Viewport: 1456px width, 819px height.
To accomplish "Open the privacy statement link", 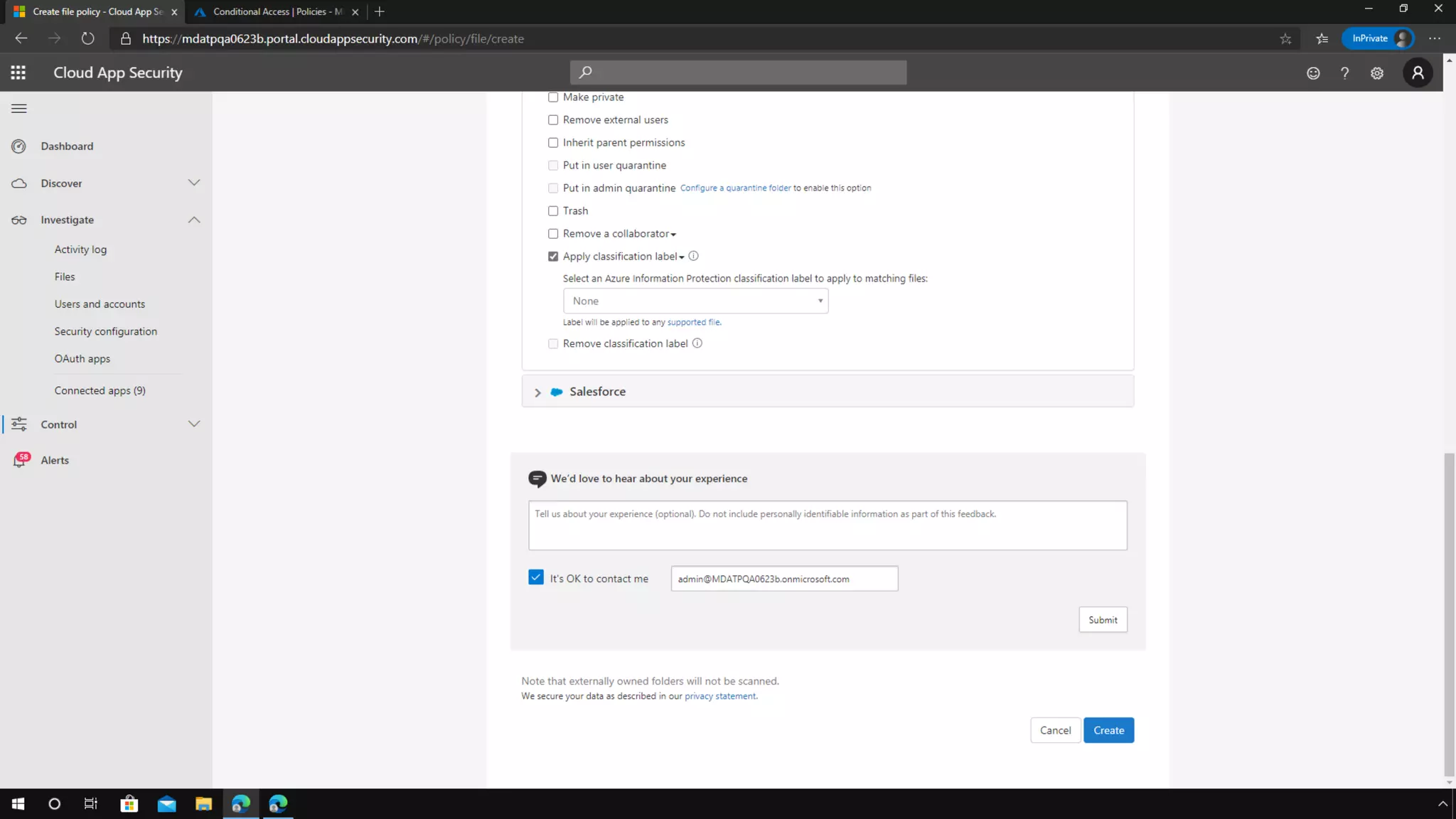I will click(719, 696).
